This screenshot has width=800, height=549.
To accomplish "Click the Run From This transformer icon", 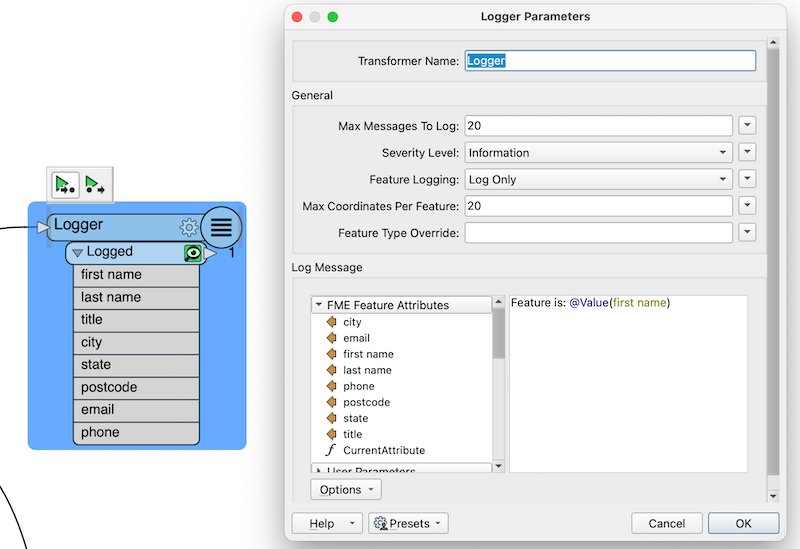I will tap(95, 185).
